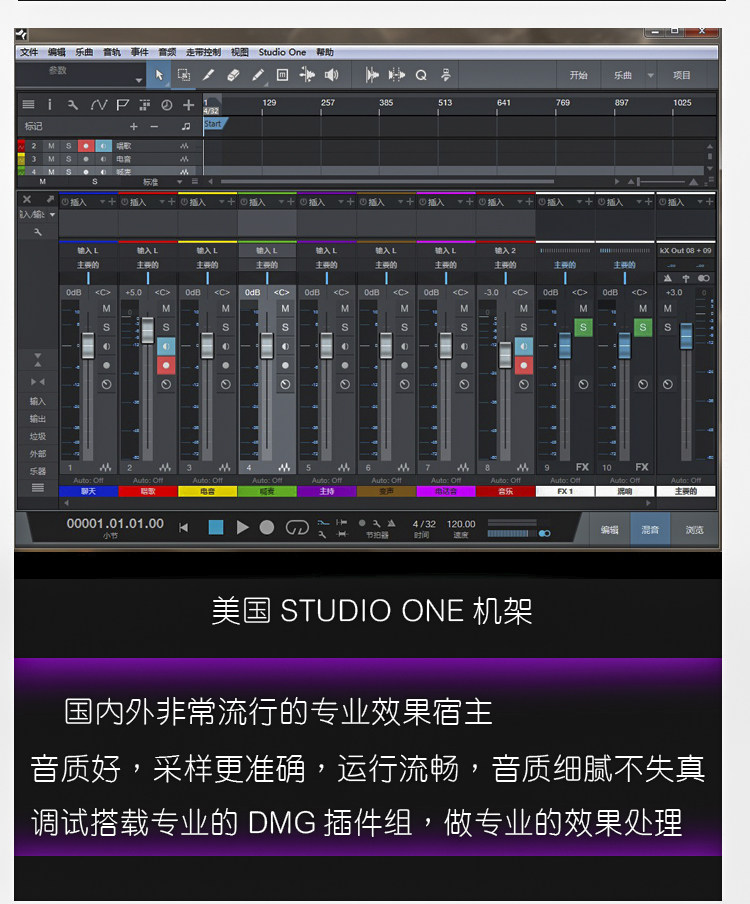
Task: Open channel 1 input 输入 L selector
Action: coord(88,251)
